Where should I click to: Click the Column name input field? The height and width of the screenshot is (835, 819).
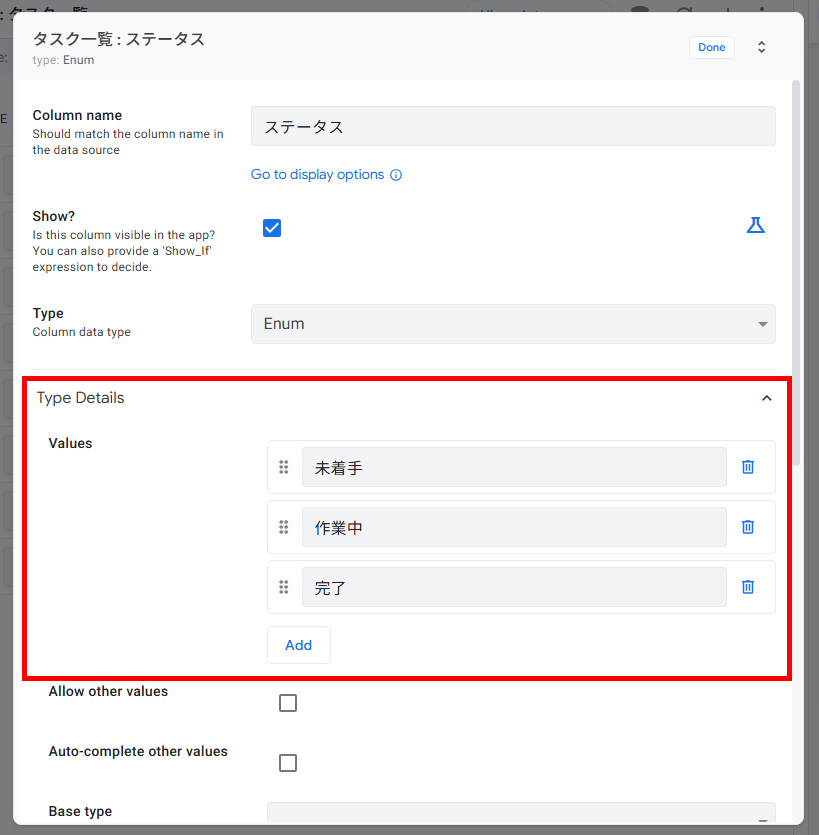[513, 126]
